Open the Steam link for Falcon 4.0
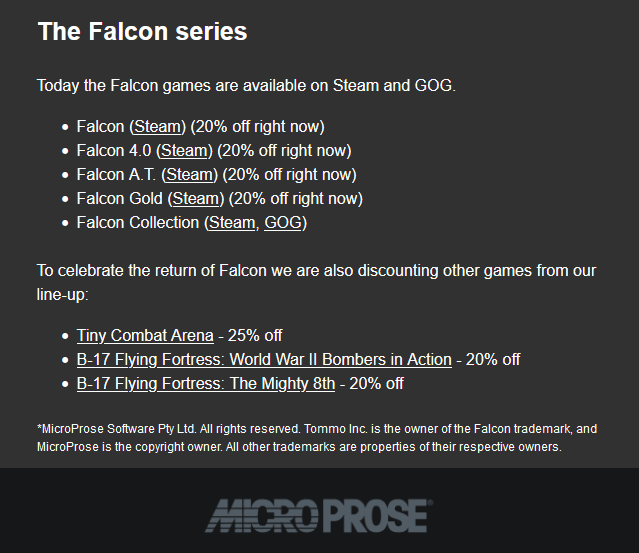Image resolution: width=639 pixels, height=553 pixels. click(184, 150)
